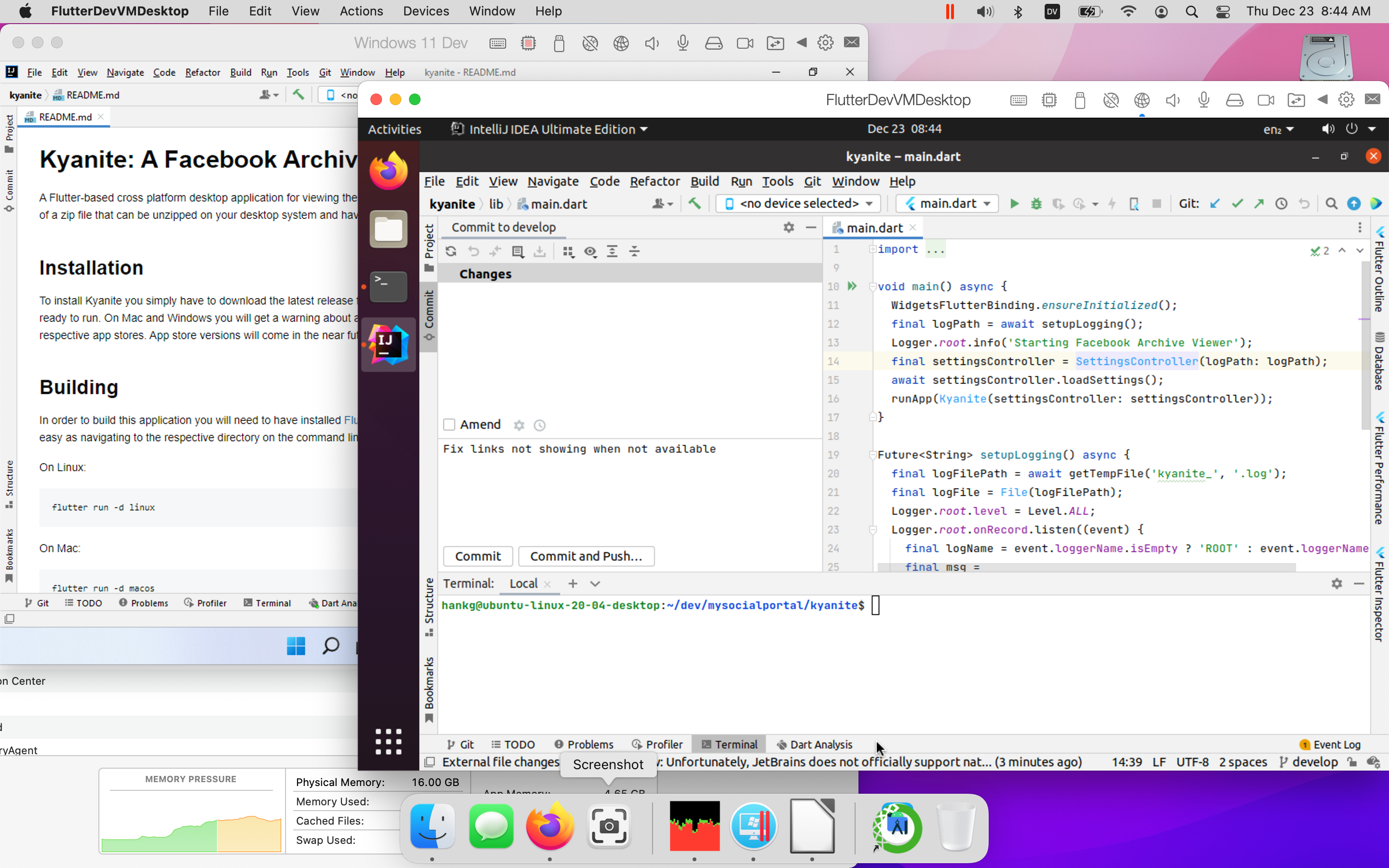Click the Commit button
The image size is (1389, 868).
tap(477, 556)
